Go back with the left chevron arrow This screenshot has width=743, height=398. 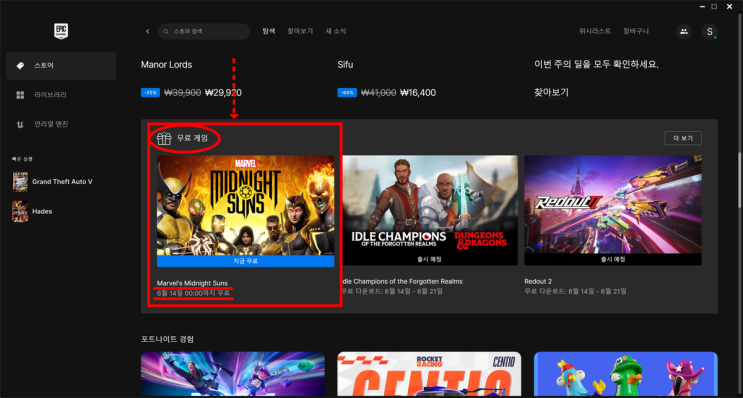click(147, 31)
